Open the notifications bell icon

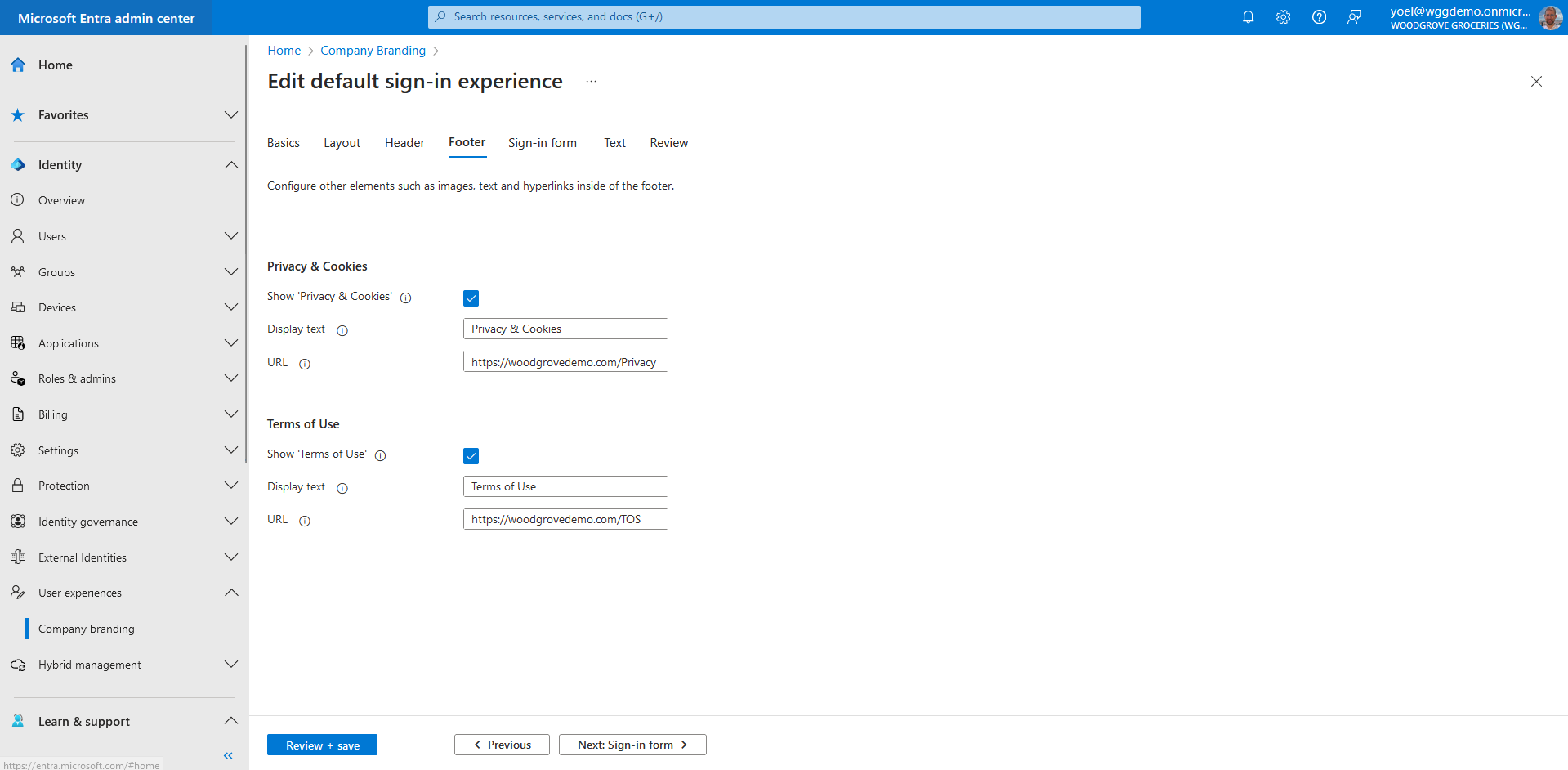point(1248,17)
